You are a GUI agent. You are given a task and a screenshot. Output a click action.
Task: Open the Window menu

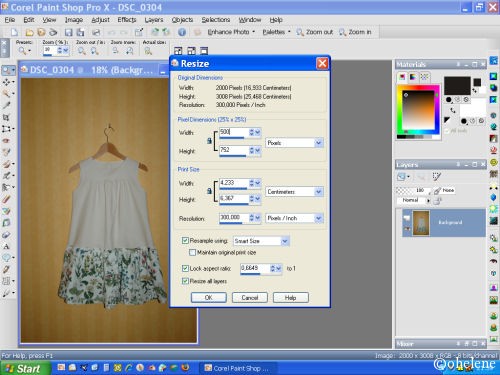point(250,20)
